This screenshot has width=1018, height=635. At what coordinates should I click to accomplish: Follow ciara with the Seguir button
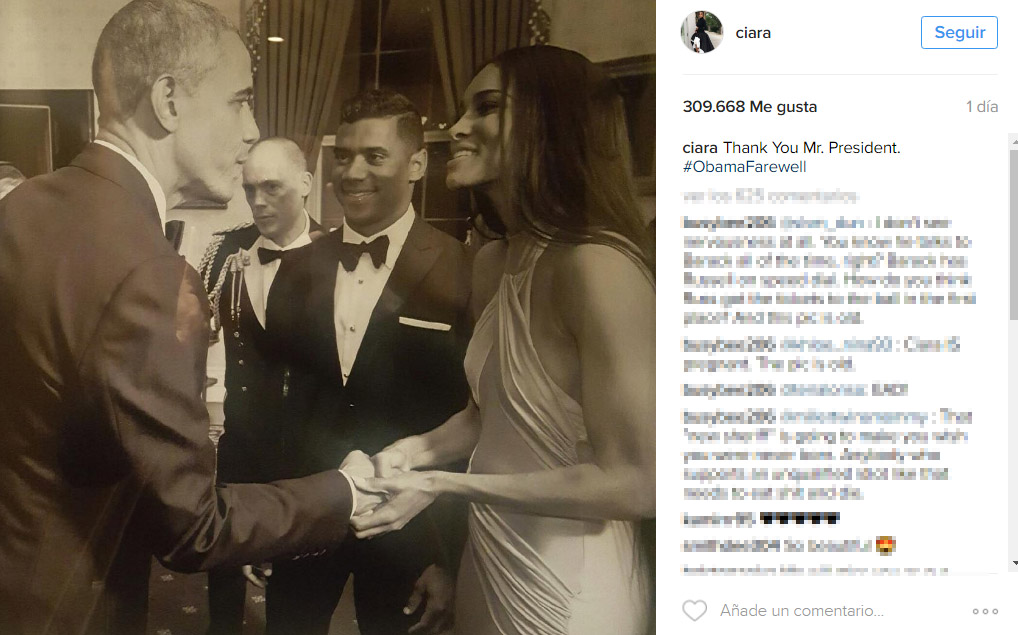coord(959,32)
